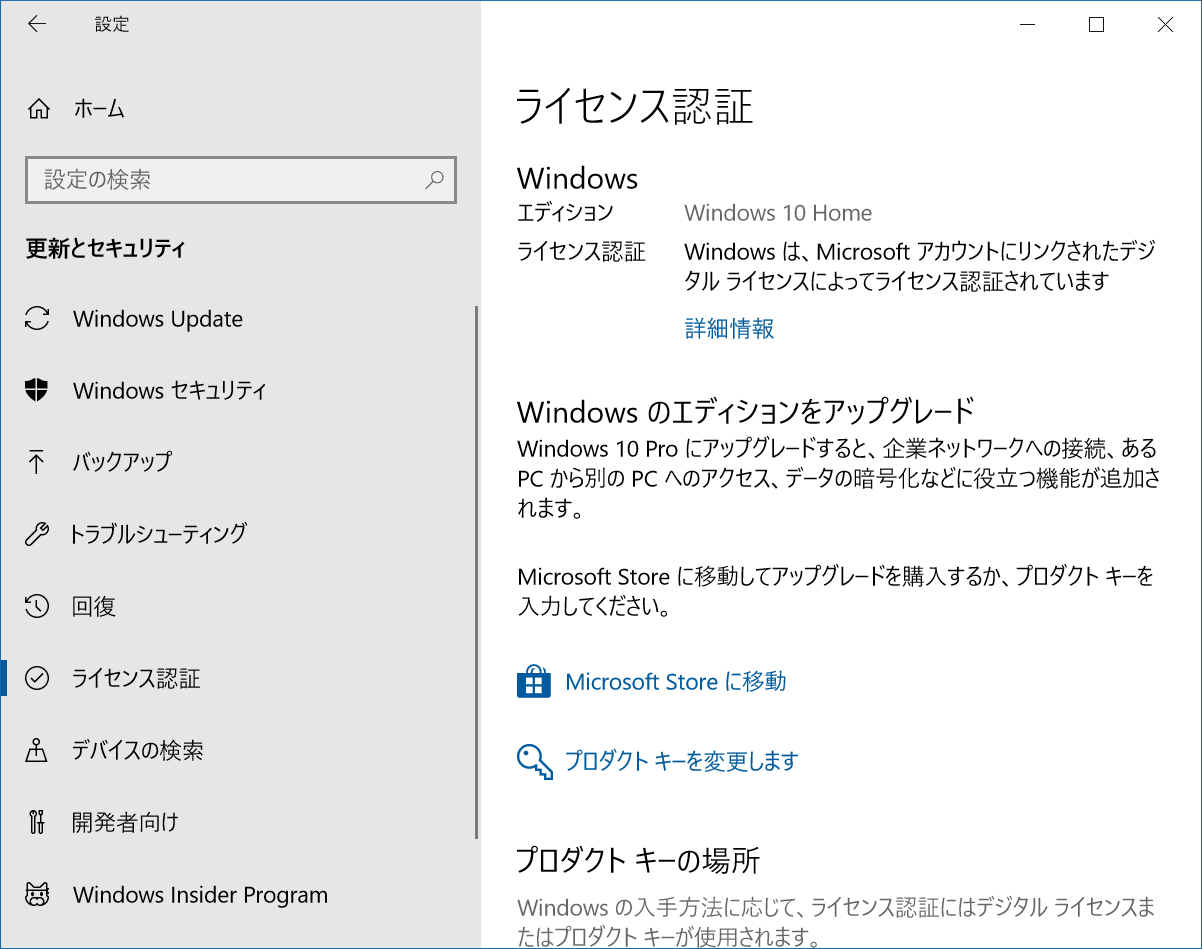Minimize the settings window

(1027, 25)
